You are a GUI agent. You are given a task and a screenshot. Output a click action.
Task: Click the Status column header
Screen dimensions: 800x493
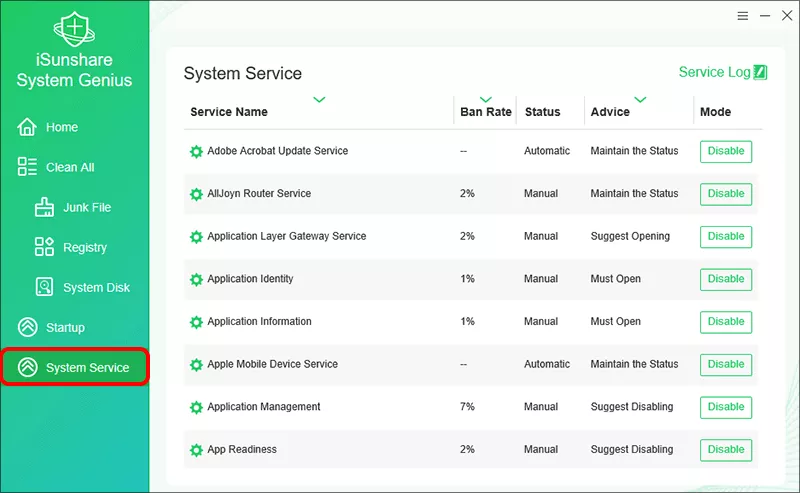coord(542,112)
